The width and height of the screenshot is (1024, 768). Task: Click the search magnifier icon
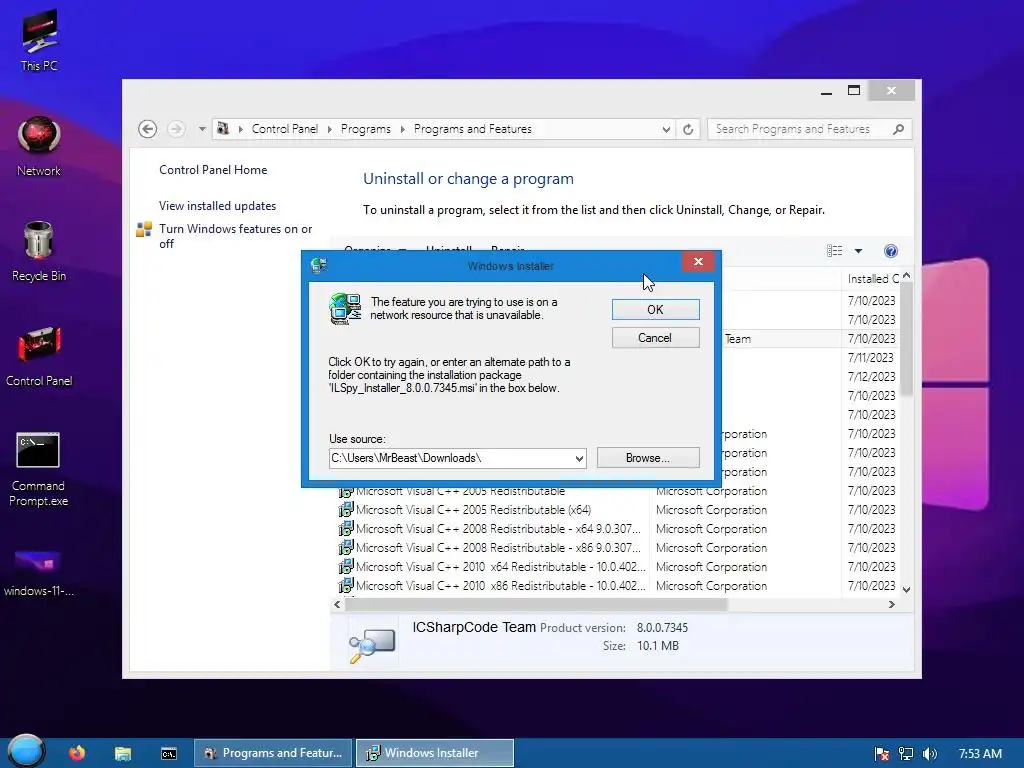899,129
